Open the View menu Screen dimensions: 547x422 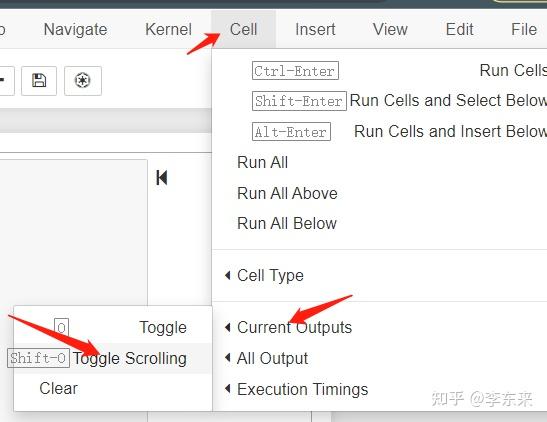coord(390,29)
